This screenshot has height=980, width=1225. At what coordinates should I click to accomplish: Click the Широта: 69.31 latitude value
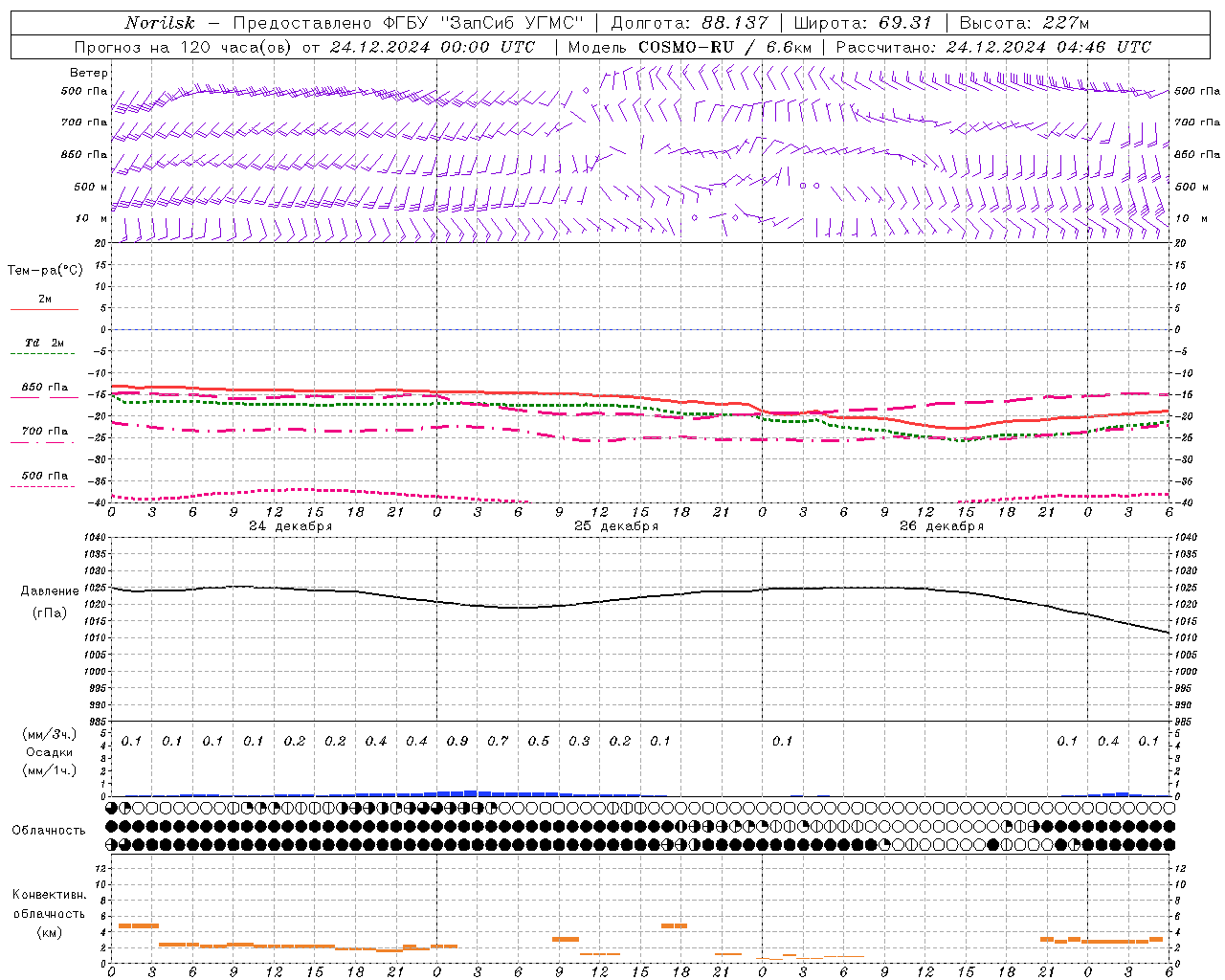(x=863, y=23)
